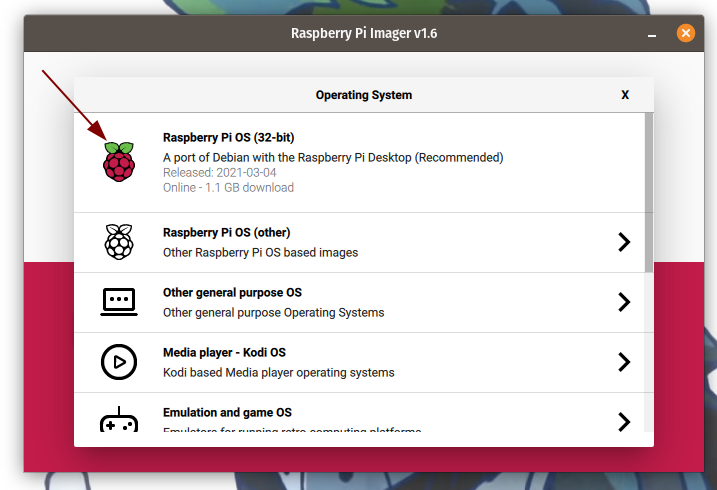Expand Other general purpose OS chevron arrow

pyautogui.click(x=624, y=302)
